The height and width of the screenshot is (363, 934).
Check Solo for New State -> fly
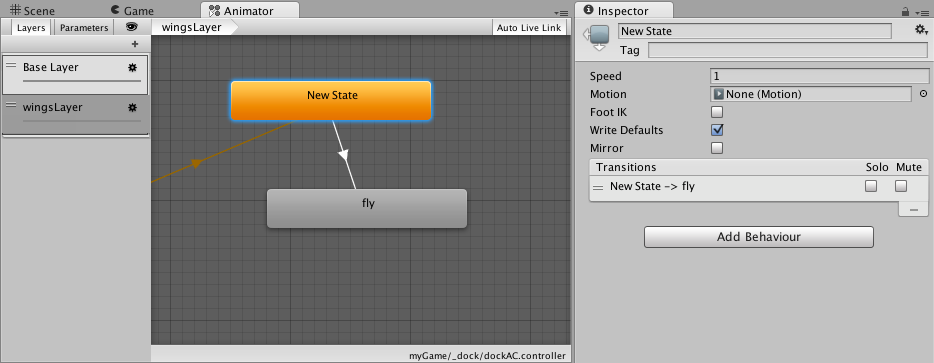871,186
